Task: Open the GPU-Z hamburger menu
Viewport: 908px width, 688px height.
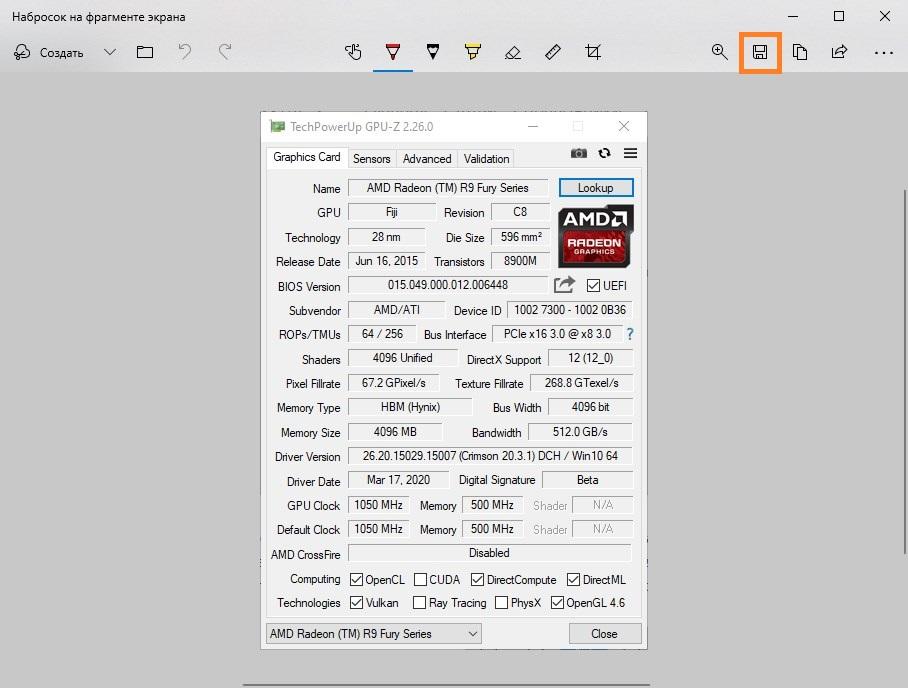Action: 631,153
